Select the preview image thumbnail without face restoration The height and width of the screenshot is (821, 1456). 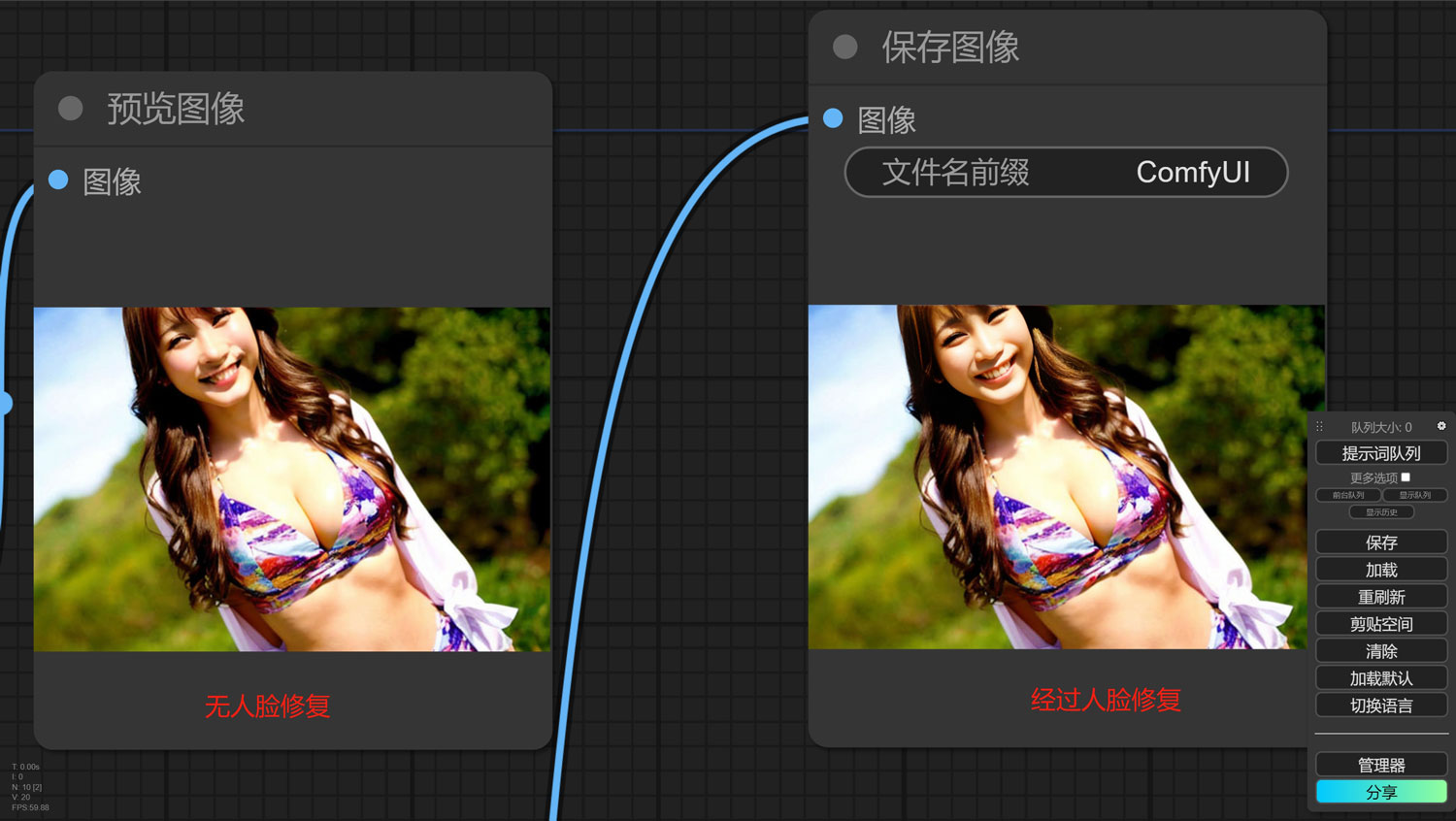pyautogui.click(x=292, y=479)
